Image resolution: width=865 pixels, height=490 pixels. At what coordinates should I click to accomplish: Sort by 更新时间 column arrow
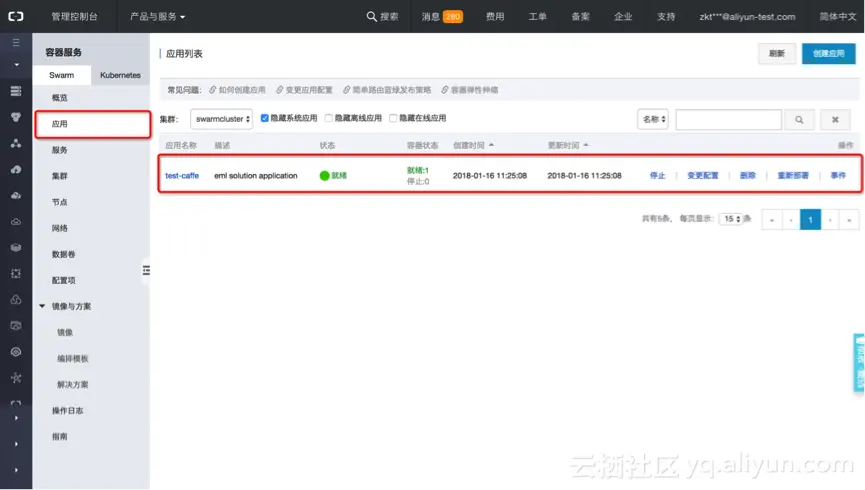tap(586, 145)
